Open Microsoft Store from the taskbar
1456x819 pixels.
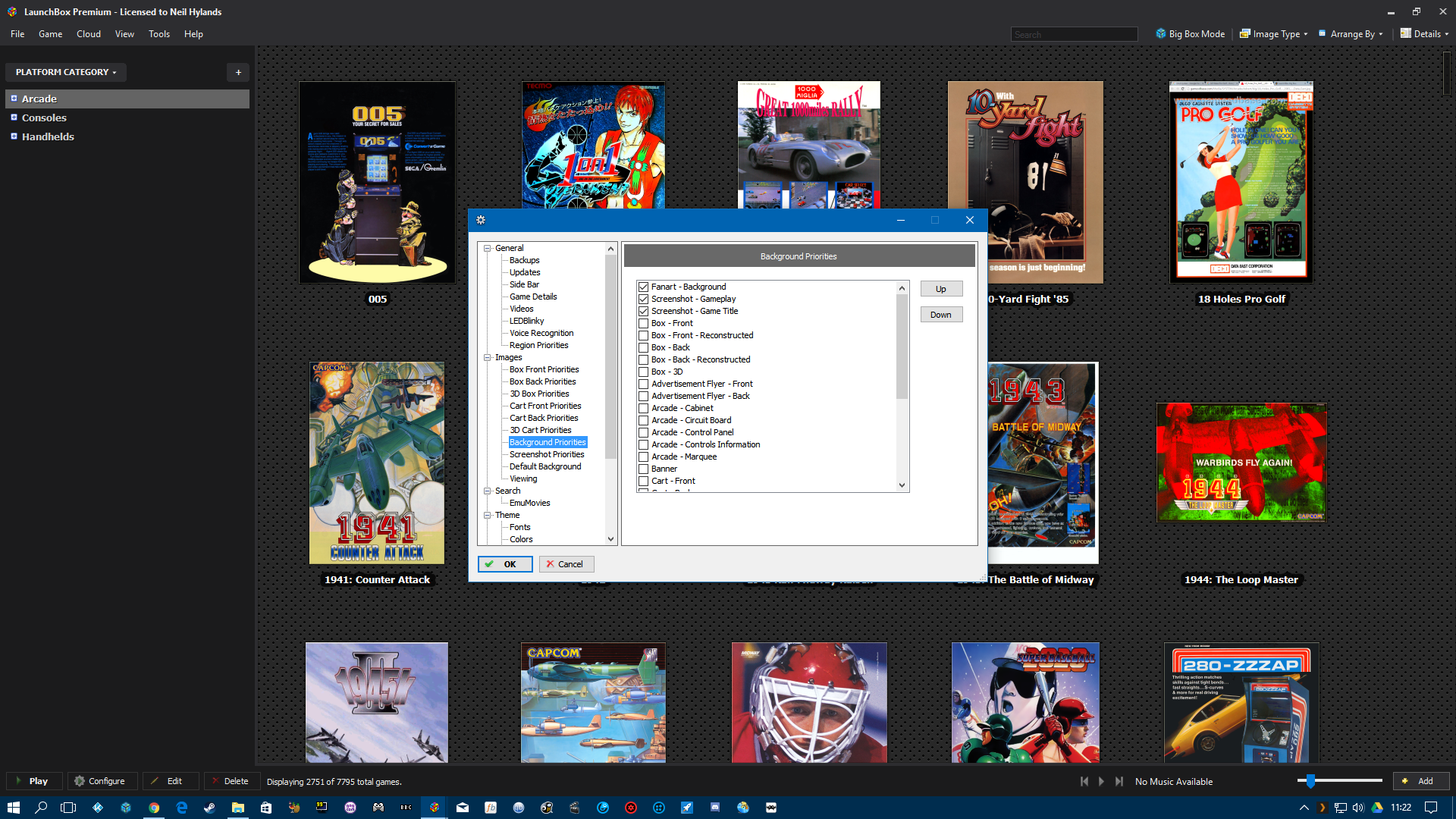coord(265,808)
